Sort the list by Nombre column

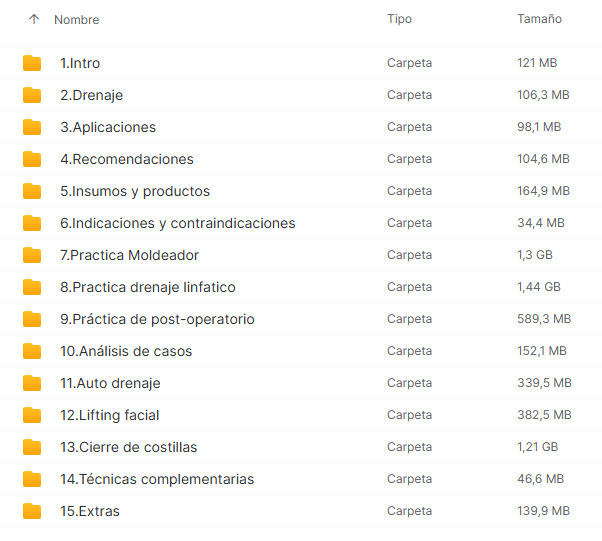pyautogui.click(x=76, y=20)
